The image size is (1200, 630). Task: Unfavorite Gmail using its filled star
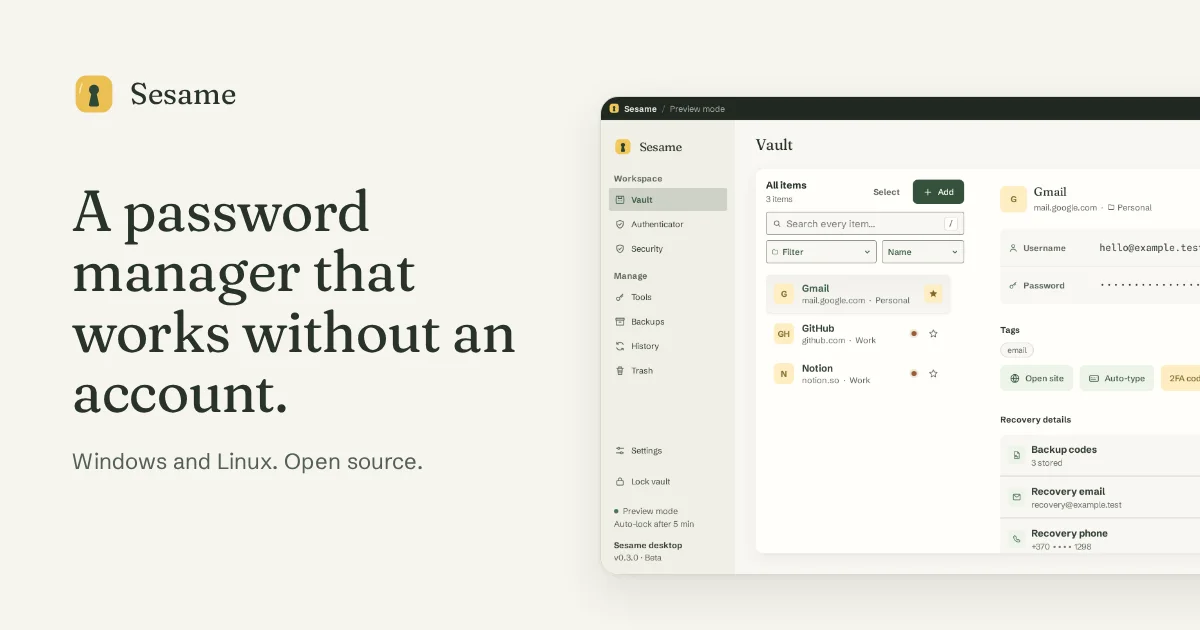coord(933,294)
